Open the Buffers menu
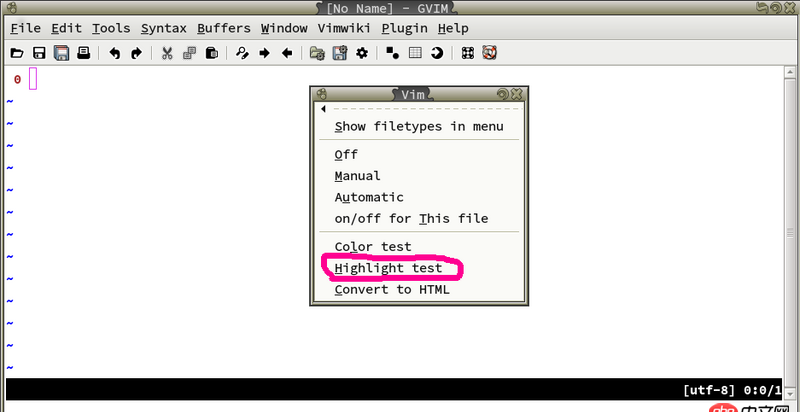Image resolution: width=800 pixels, height=412 pixels. click(x=224, y=29)
